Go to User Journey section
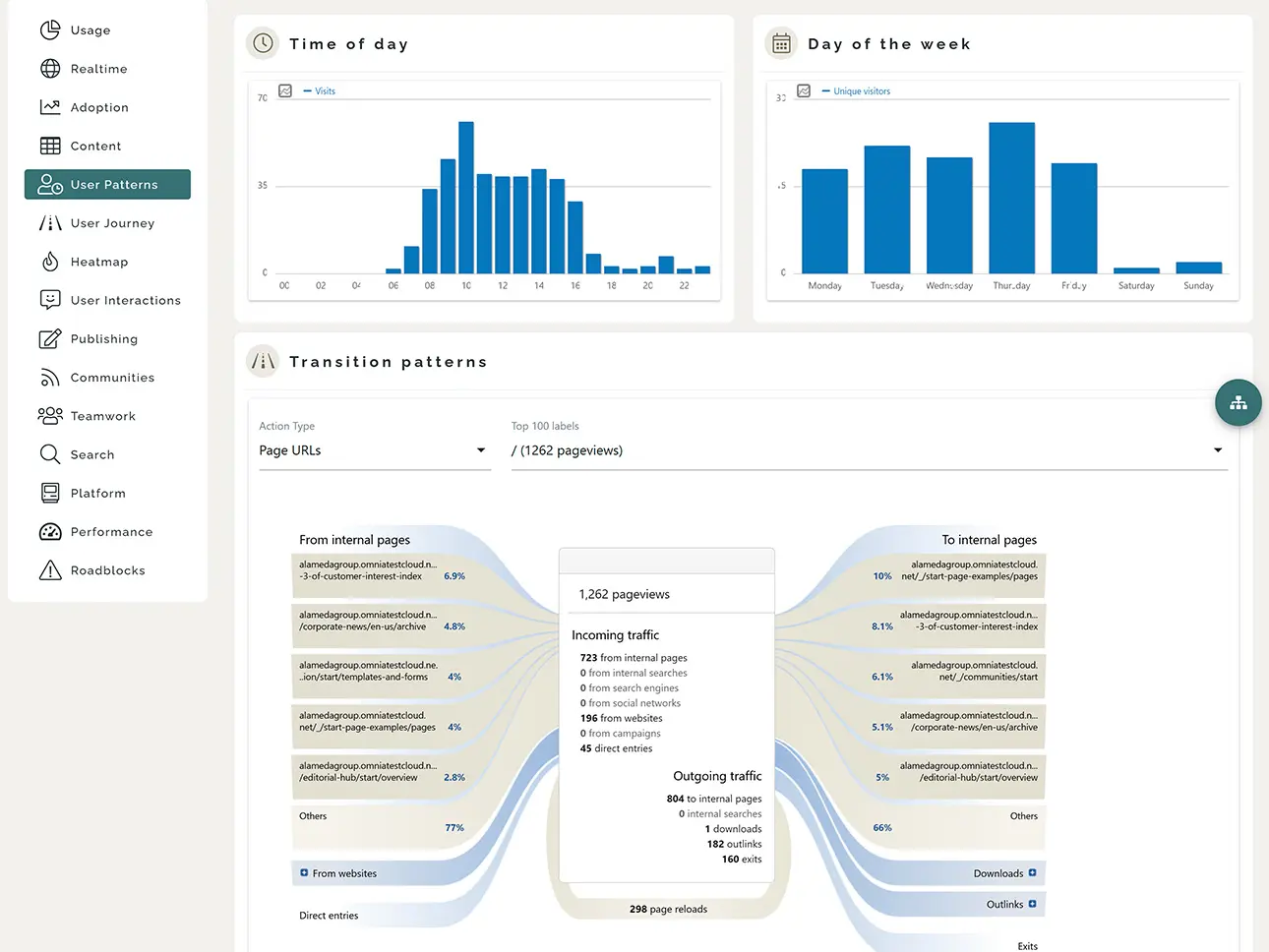 112,223
